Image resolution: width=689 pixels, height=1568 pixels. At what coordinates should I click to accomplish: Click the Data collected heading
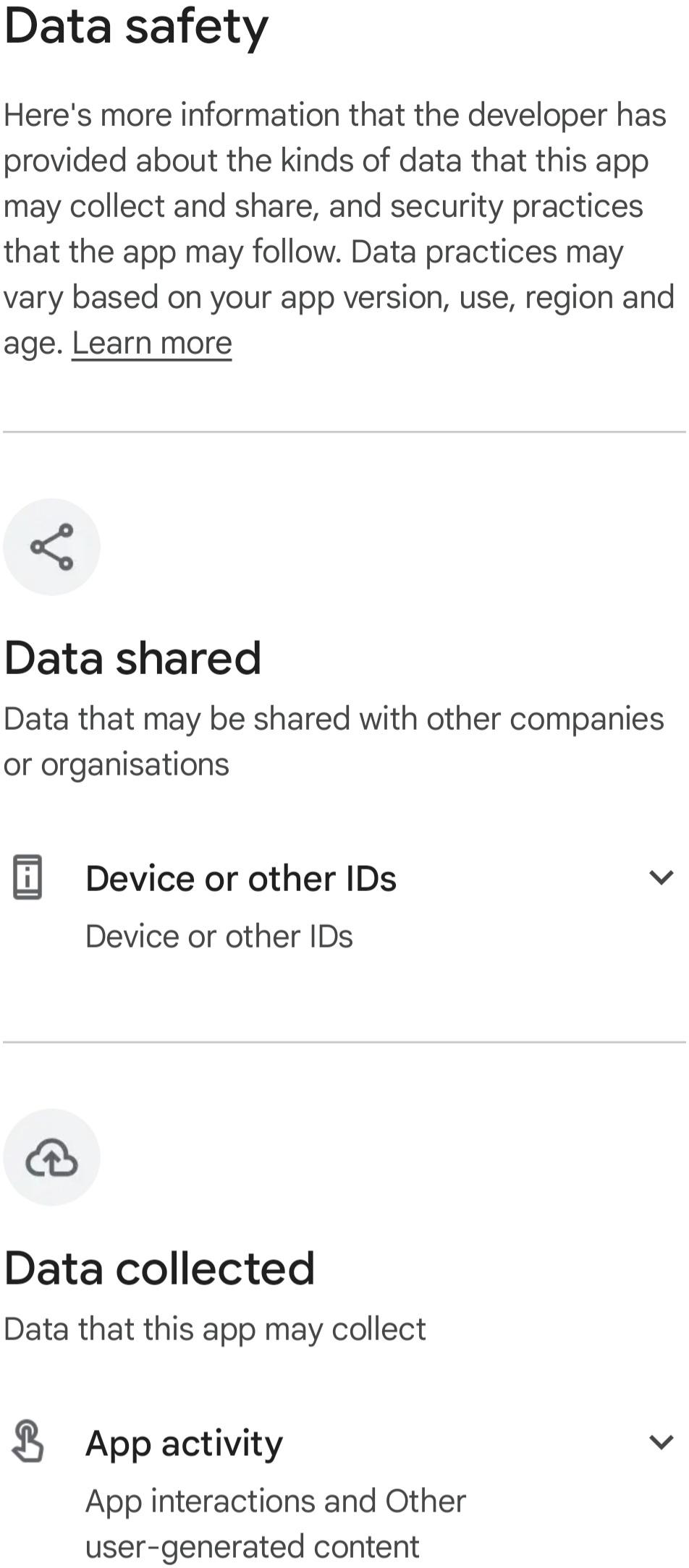[x=159, y=1269]
